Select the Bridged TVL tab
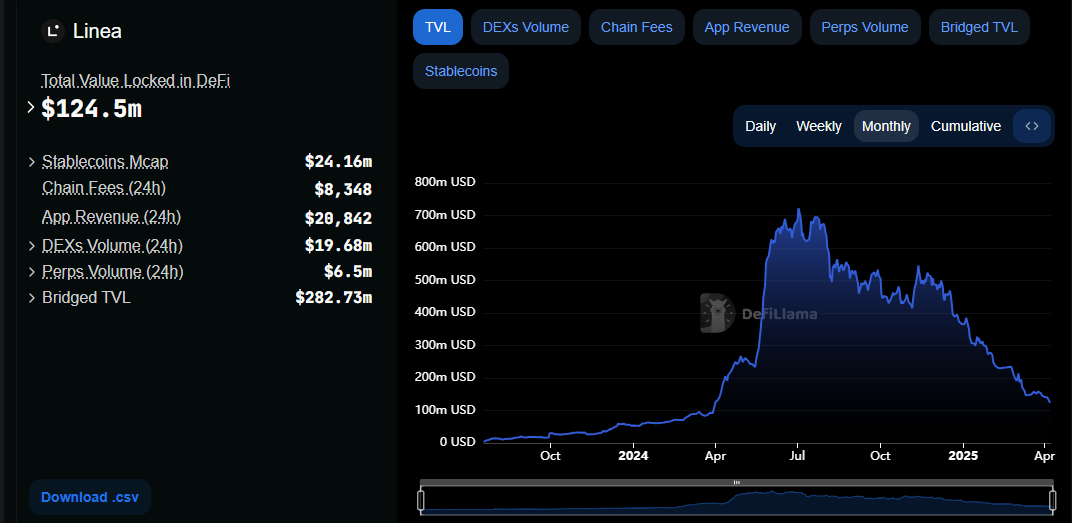This screenshot has width=1072, height=523. tap(979, 27)
